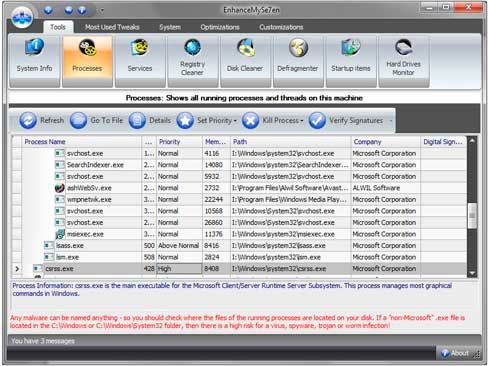Sort by the Process Name column
488x366 pixels.
[x=82, y=142]
